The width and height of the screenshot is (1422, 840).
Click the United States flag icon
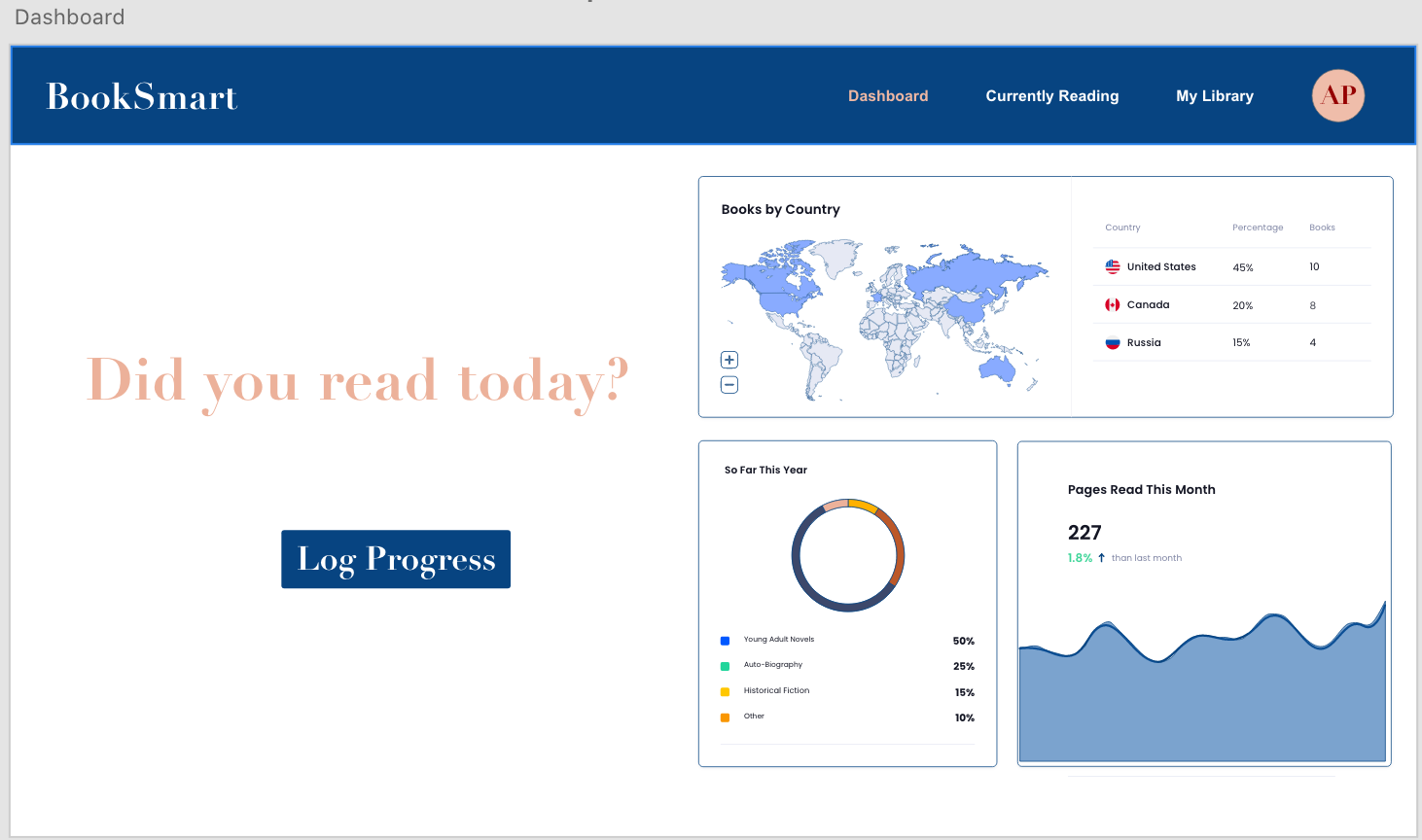1113,266
